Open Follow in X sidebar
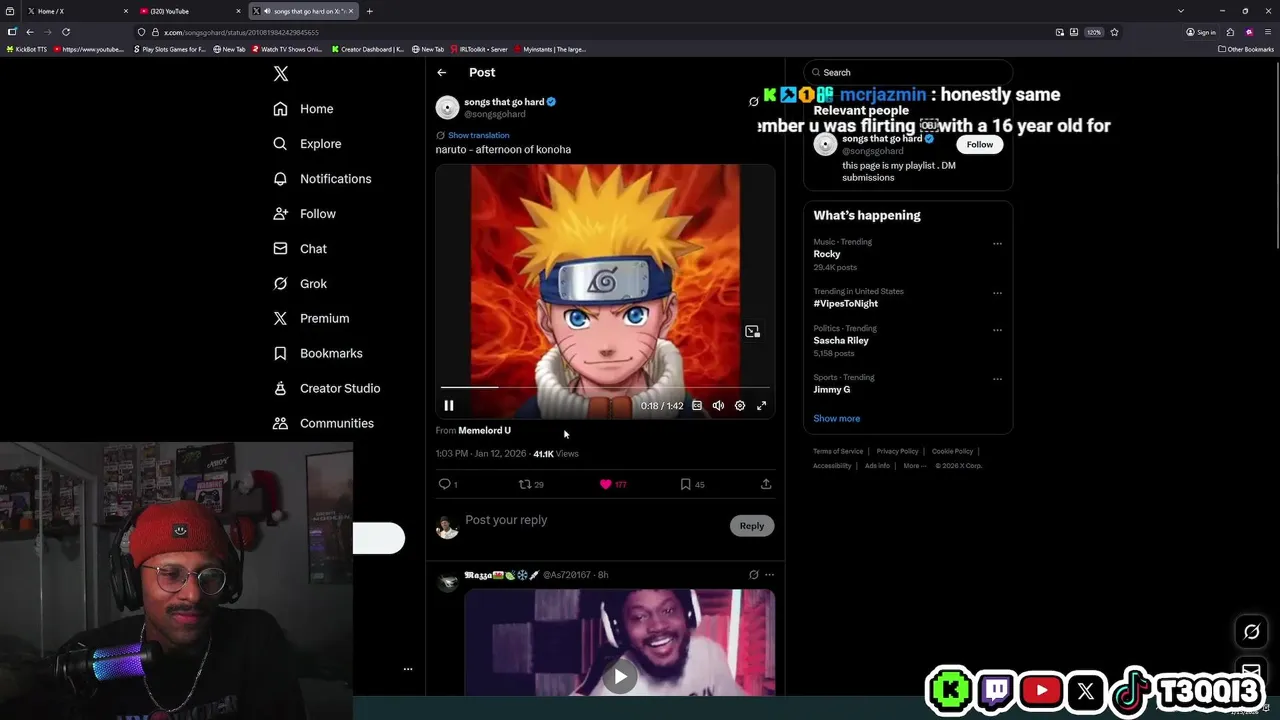The width and height of the screenshot is (1280, 720). pos(305,214)
